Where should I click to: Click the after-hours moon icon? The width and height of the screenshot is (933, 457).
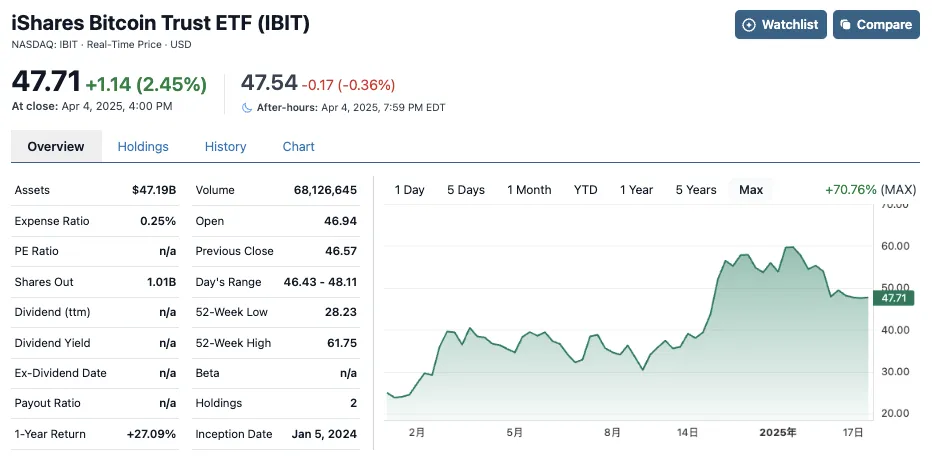pyautogui.click(x=247, y=107)
